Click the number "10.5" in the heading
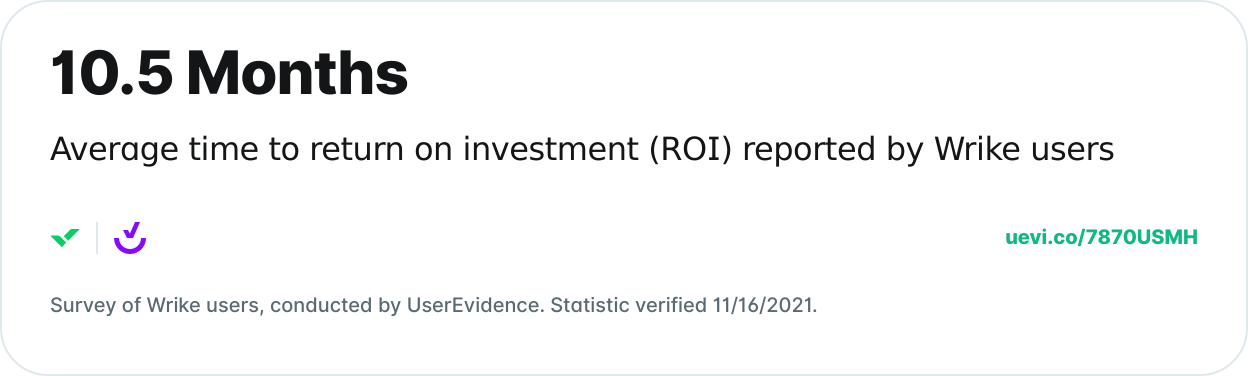 (x=111, y=73)
